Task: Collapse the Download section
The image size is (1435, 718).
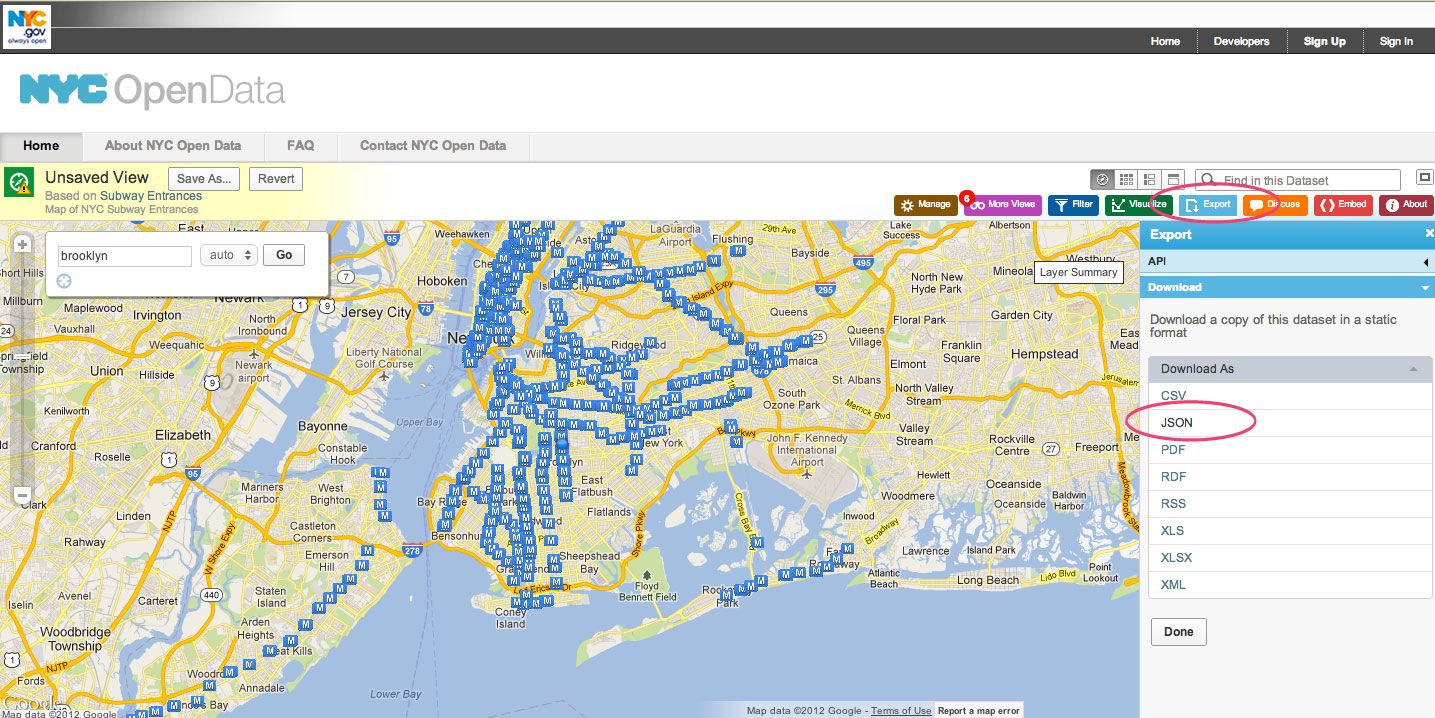Action: click(x=1424, y=287)
